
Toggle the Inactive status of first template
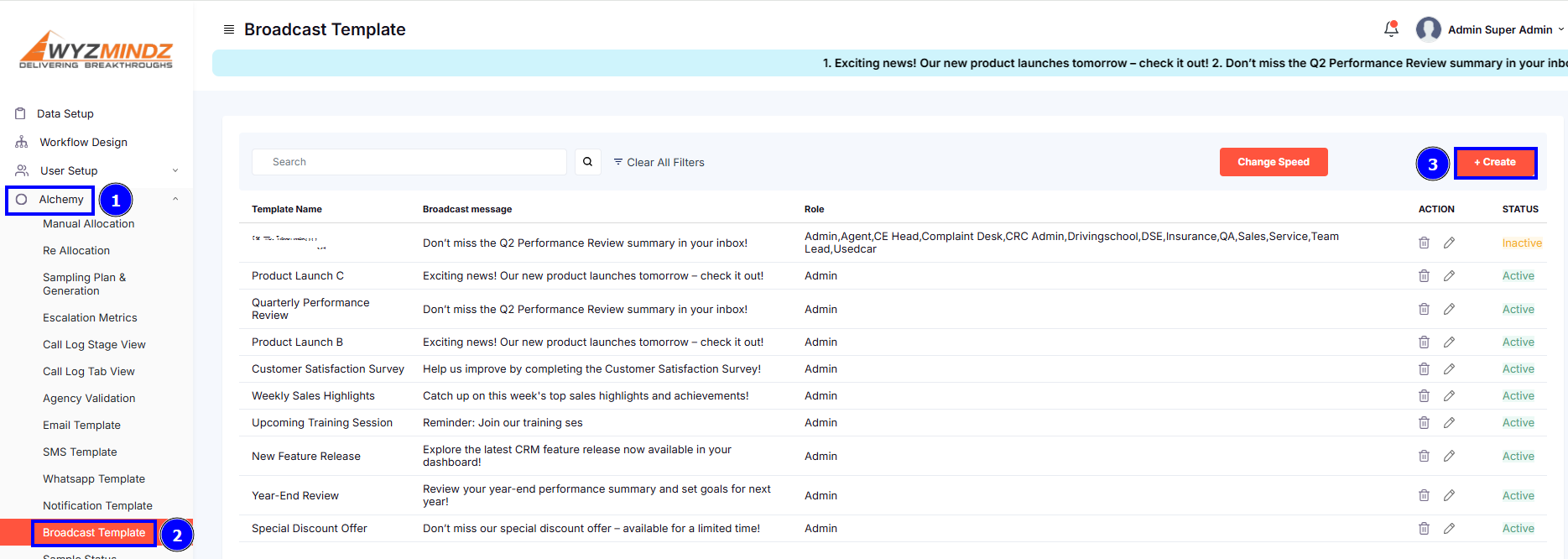1522,243
